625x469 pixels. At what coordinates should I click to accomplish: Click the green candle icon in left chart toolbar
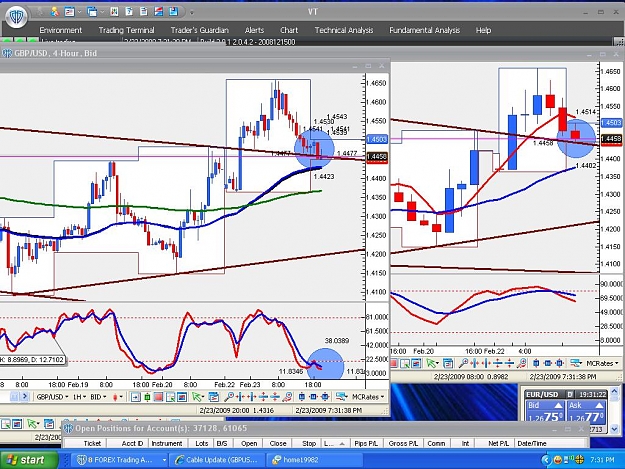click(x=147, y=397)
